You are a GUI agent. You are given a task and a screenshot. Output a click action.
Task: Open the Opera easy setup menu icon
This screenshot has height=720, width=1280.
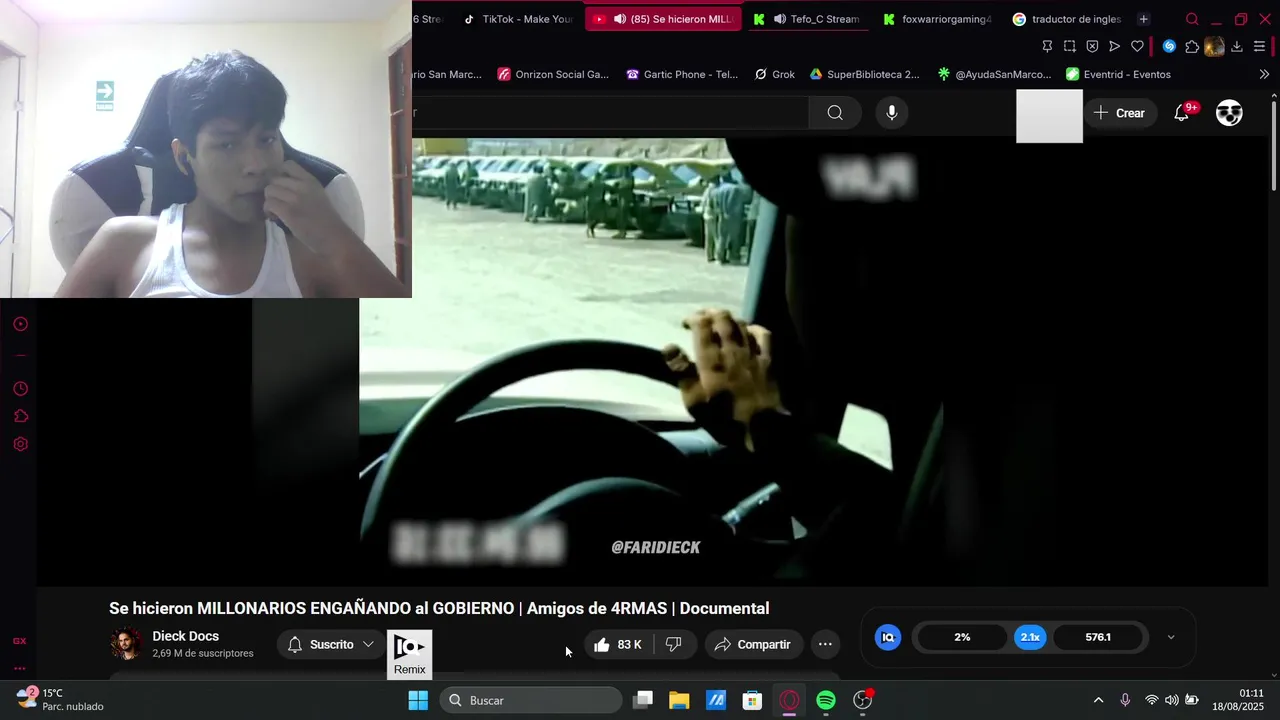click(1260, 46)
